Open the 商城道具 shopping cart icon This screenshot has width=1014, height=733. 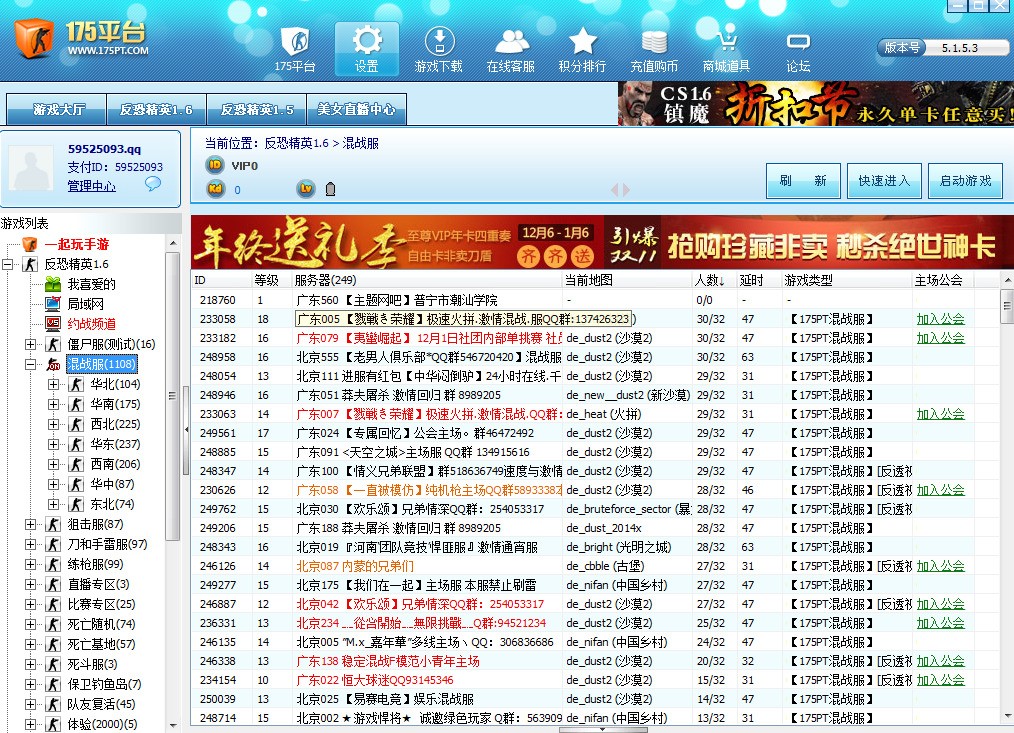coord(727,50)
